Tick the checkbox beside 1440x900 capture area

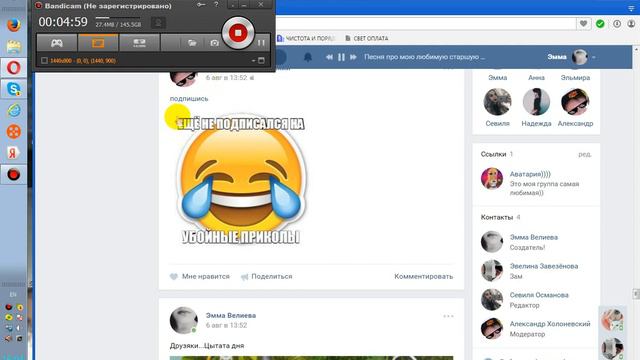tap(44, 60)
